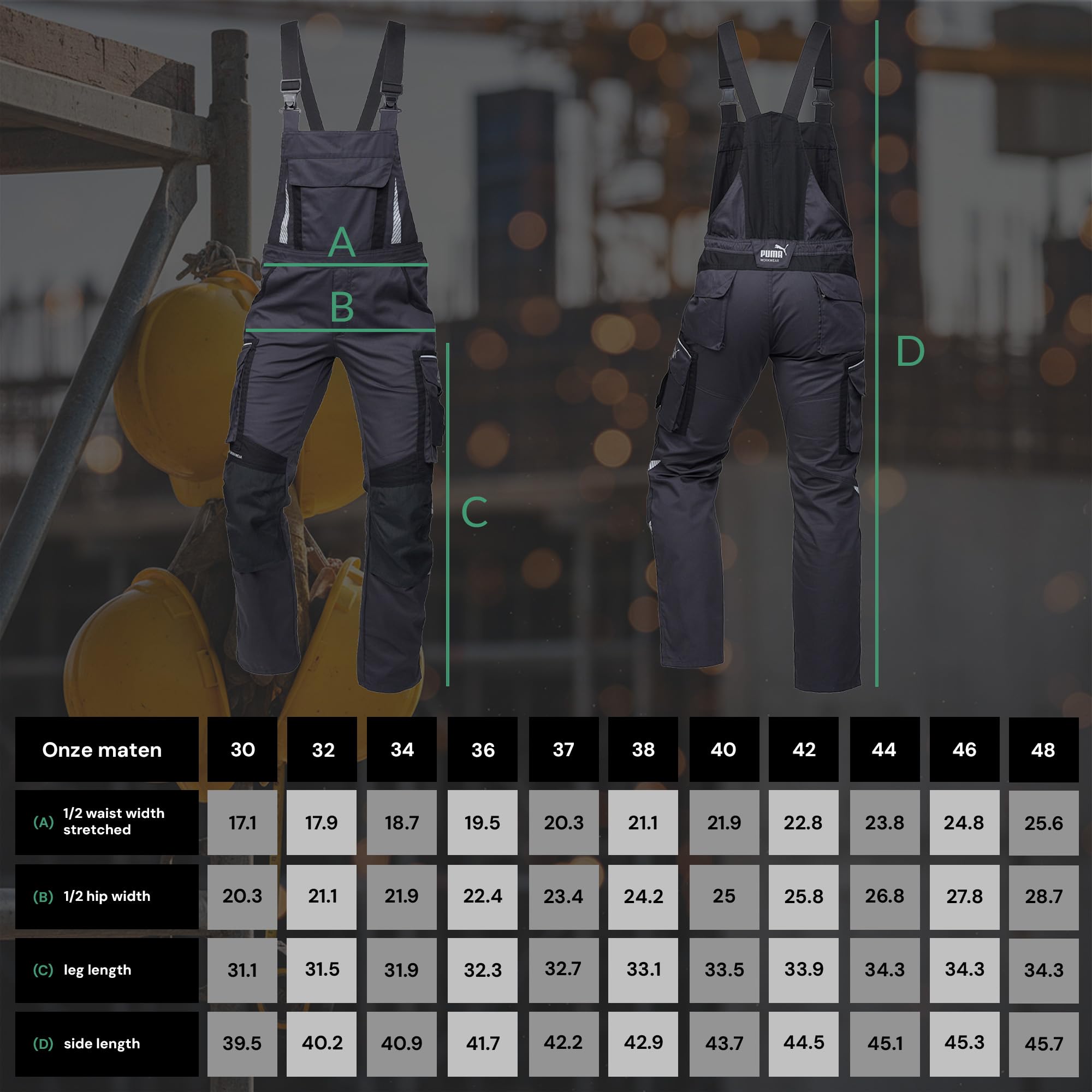The image size is (1092, 1092).
Task: Click the '1/2 hip width' row label
Action: (107, 897)
